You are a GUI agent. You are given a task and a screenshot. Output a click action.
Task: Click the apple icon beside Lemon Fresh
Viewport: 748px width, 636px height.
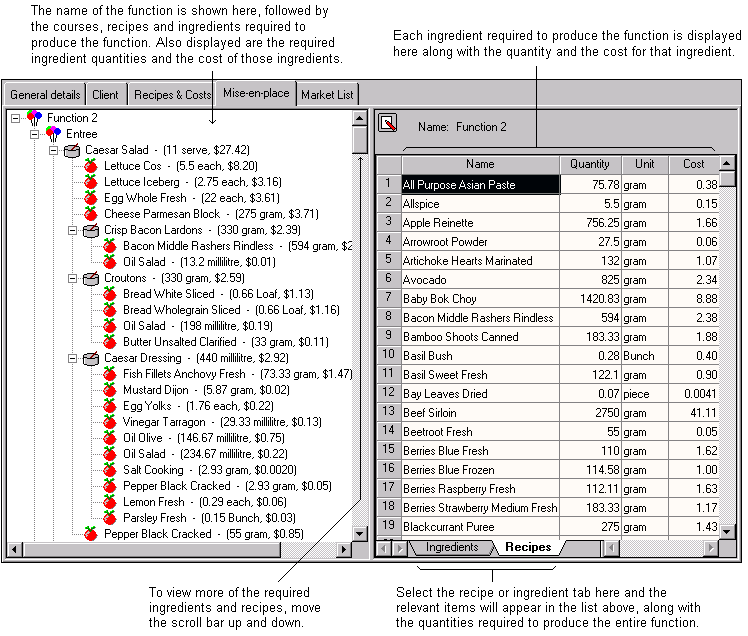point(110,502)
